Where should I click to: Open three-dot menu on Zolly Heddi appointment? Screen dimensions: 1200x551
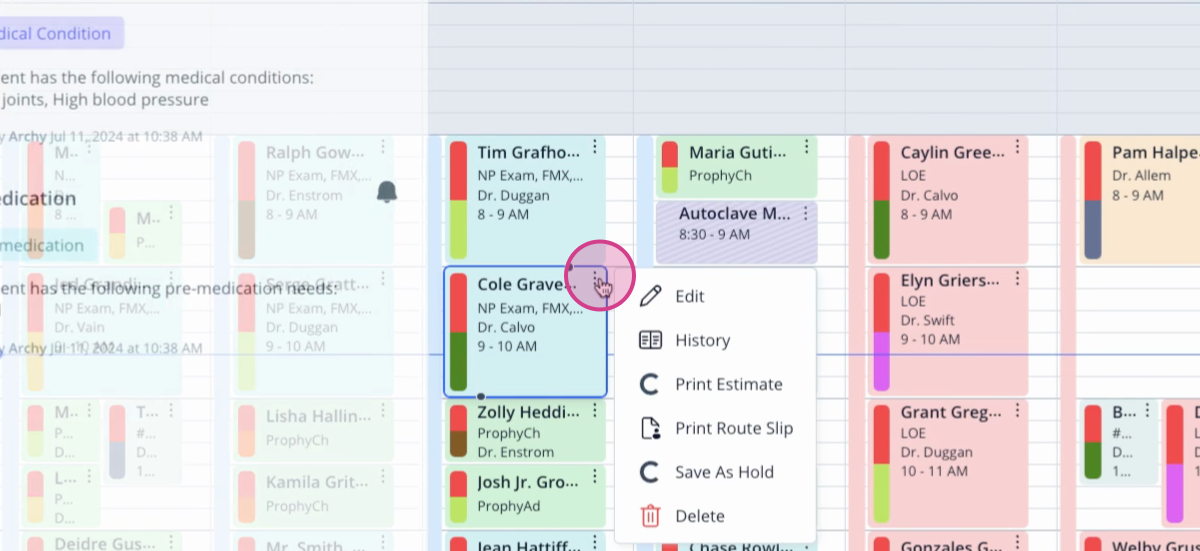pyautogui.click(x=595, y=410)
